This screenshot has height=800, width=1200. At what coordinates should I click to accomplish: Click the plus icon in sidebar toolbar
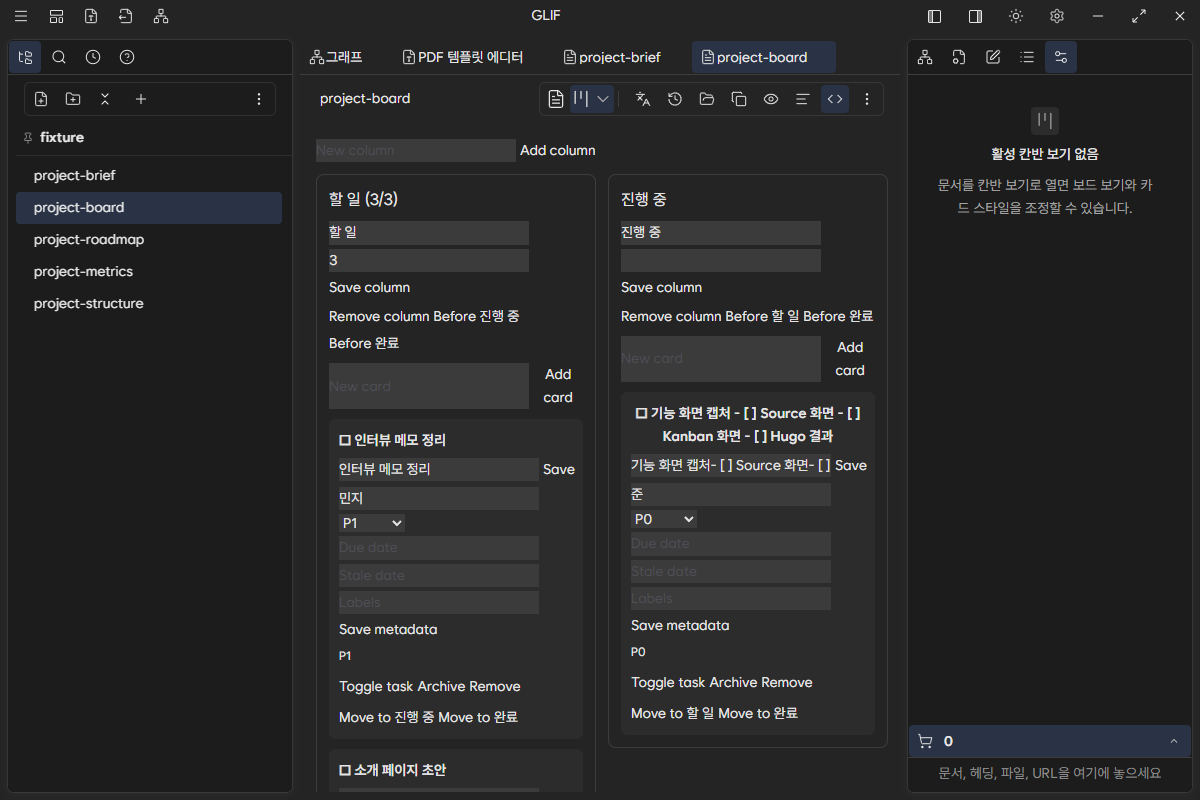141,99
